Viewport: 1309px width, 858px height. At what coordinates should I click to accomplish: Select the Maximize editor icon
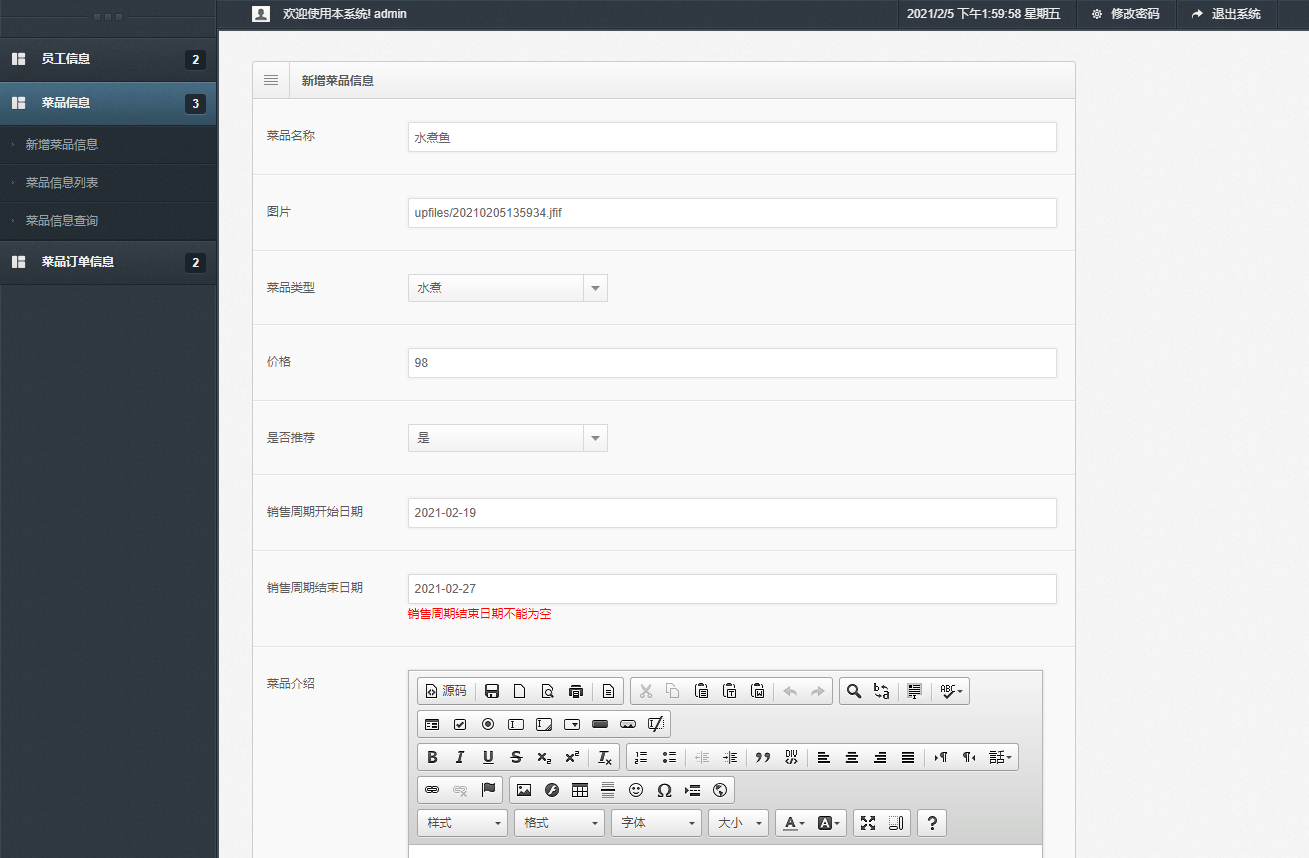click(868, 822)
